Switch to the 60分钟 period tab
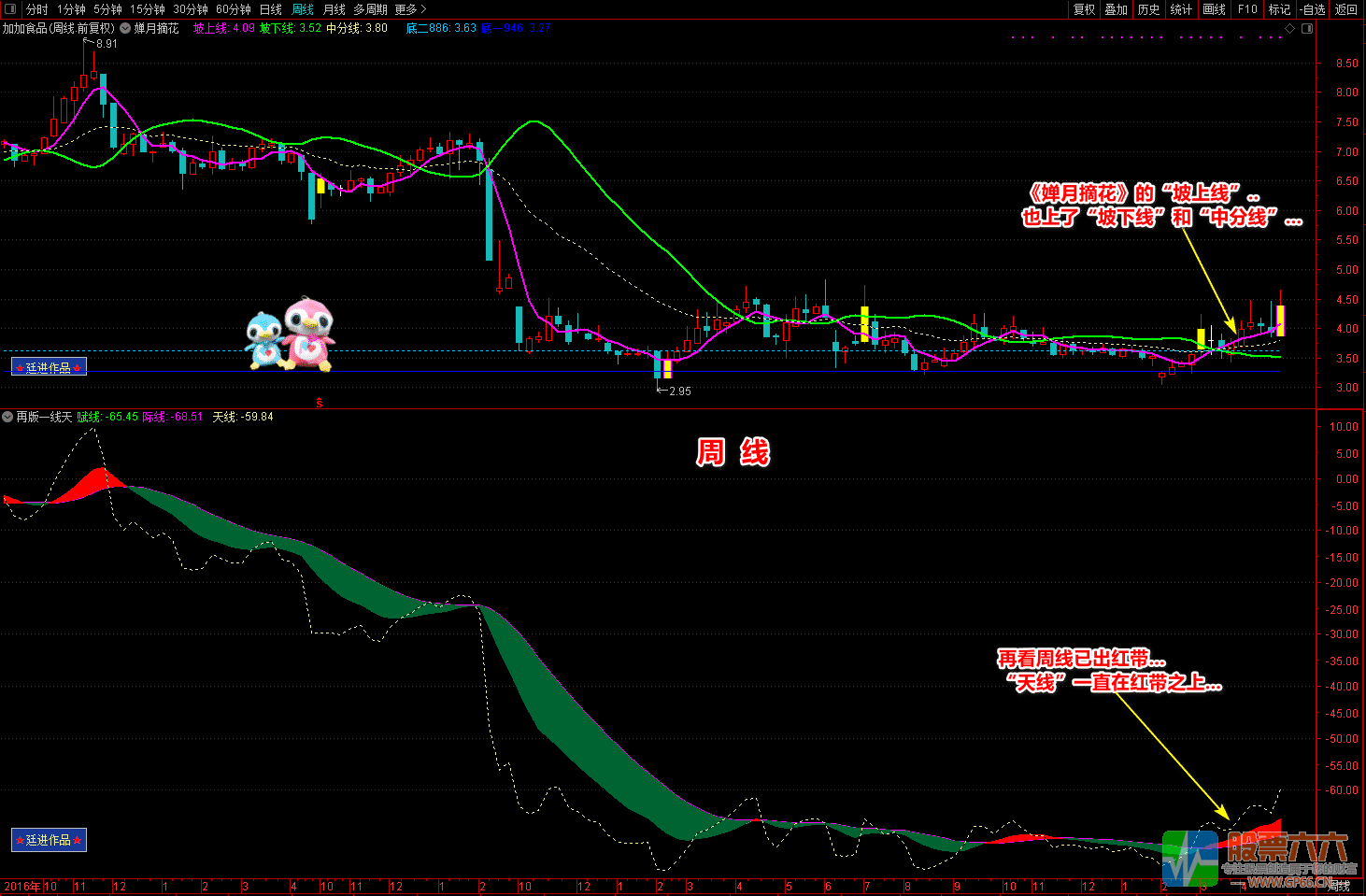 point(233,9)
